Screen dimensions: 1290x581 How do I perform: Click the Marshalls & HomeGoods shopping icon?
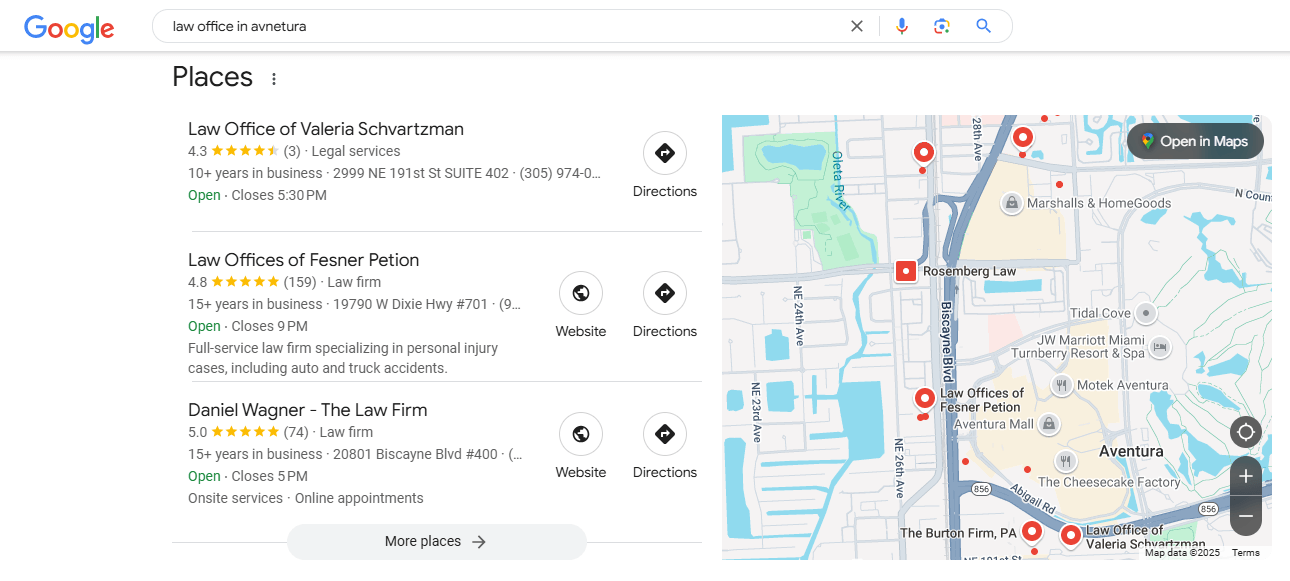coord(1012,203)
